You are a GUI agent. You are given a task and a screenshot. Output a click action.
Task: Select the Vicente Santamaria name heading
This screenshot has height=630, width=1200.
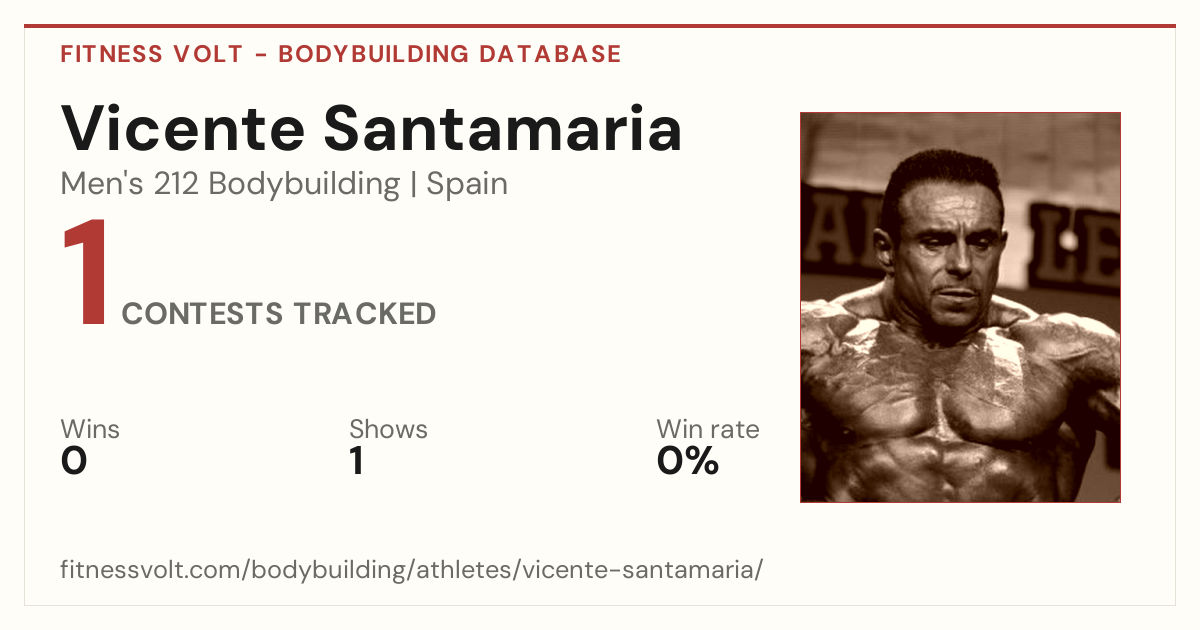click(371, 129)
